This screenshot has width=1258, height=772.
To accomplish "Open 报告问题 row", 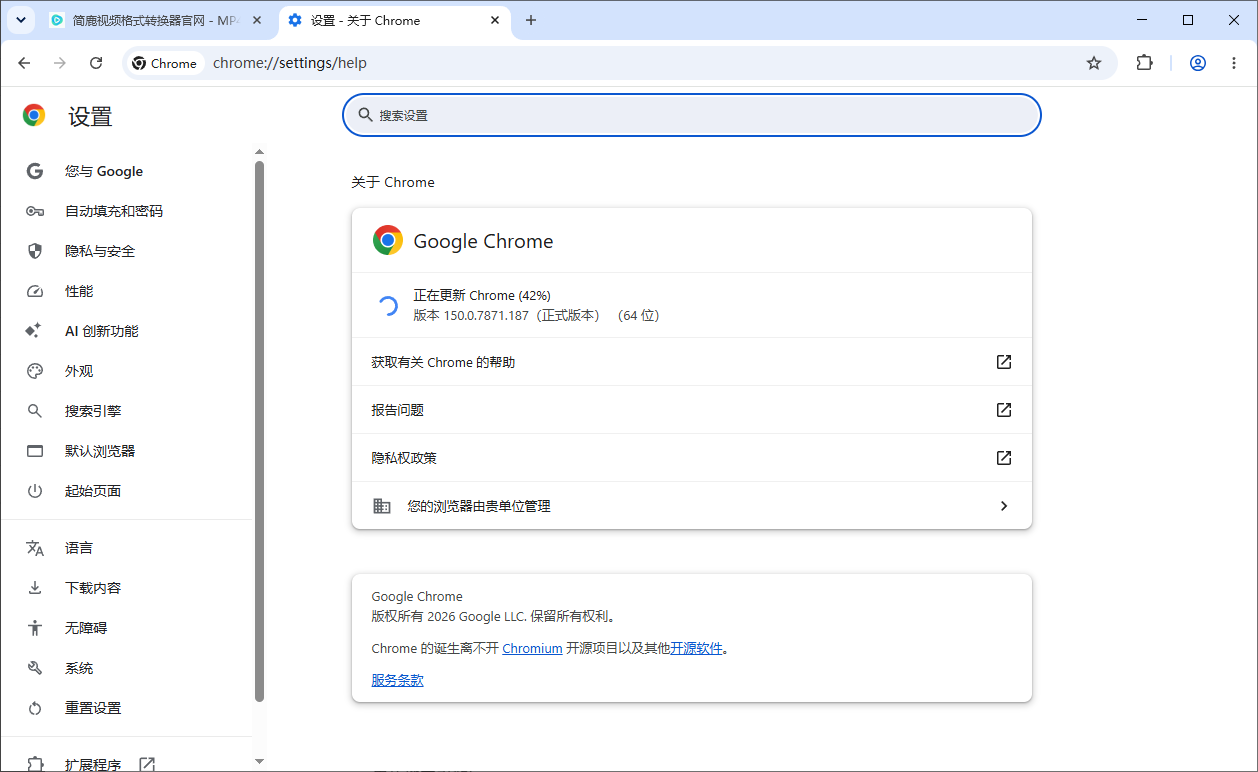I will pyautogui.click(x=692, y=410).
